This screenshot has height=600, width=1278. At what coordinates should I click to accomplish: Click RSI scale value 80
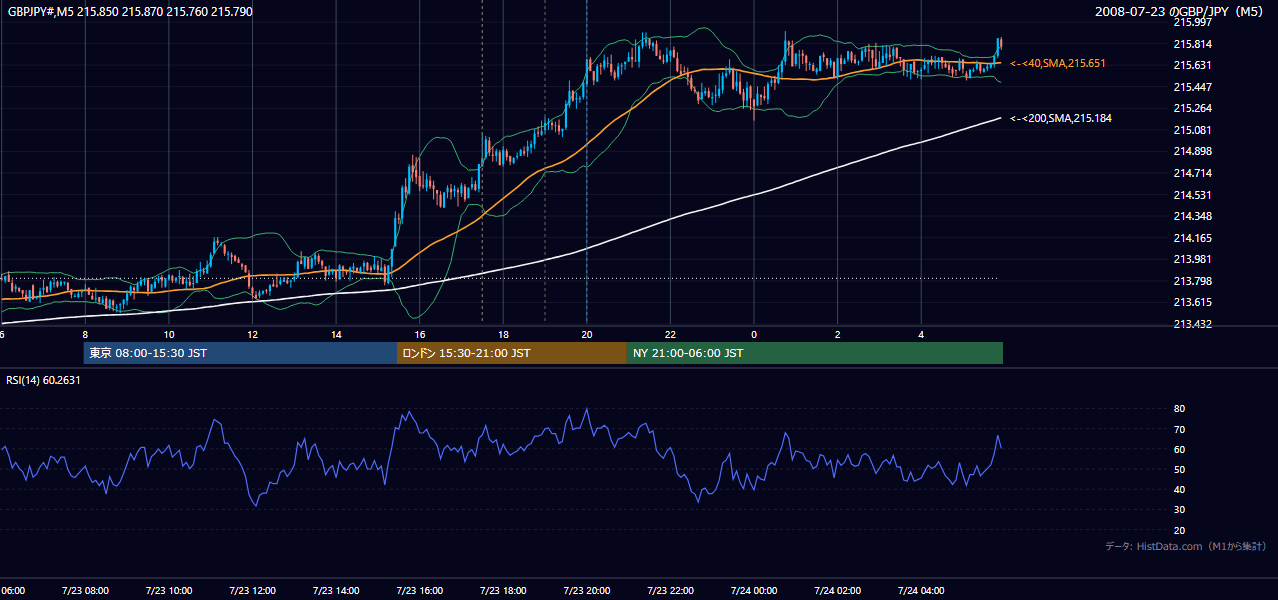[1179, 409]
